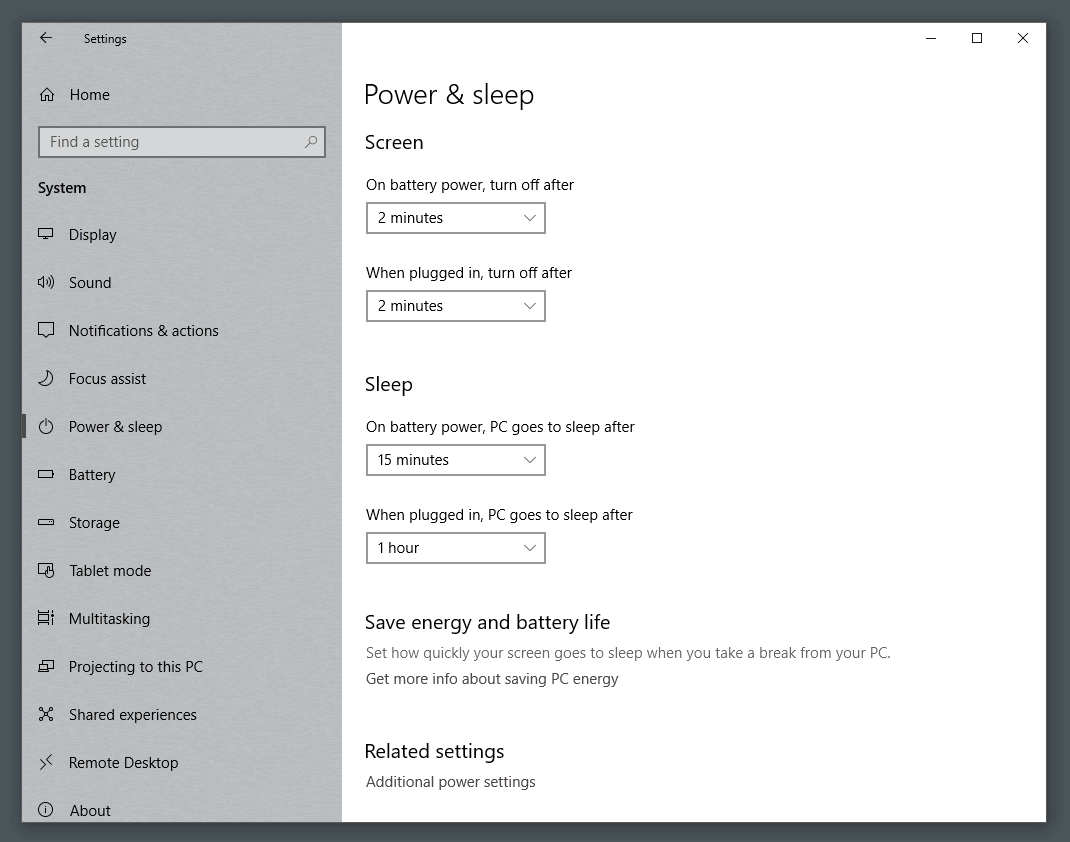Open Shared experiences label

click(132, 714)
